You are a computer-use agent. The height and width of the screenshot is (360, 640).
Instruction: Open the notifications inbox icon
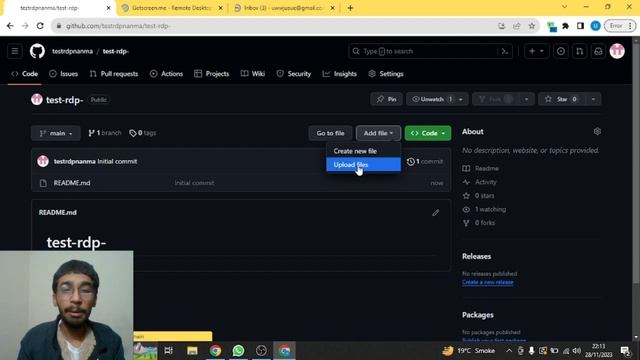tap(598, 51)
